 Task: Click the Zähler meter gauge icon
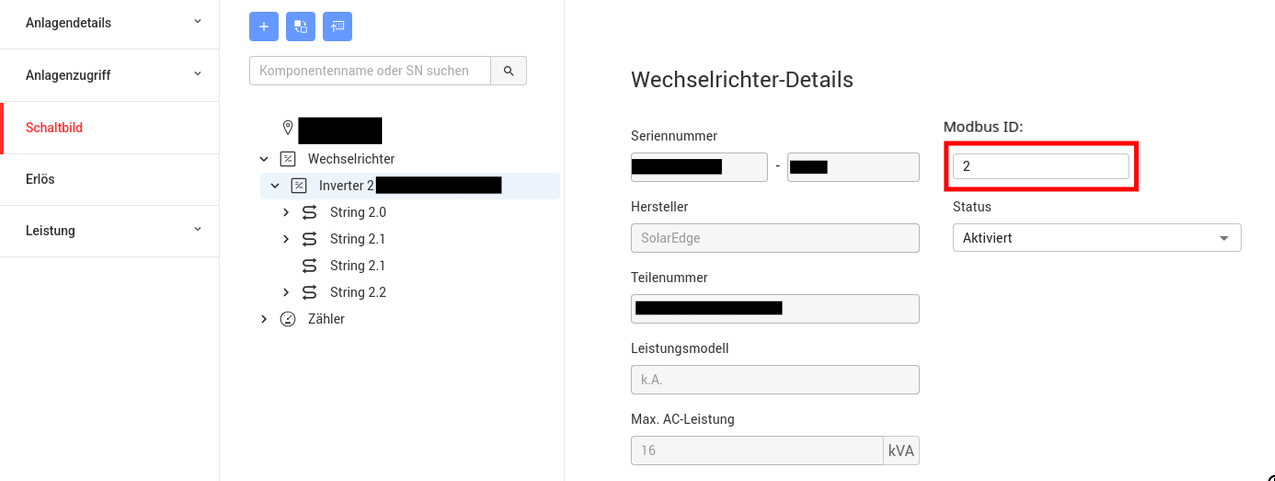click(x=288, y=319)
